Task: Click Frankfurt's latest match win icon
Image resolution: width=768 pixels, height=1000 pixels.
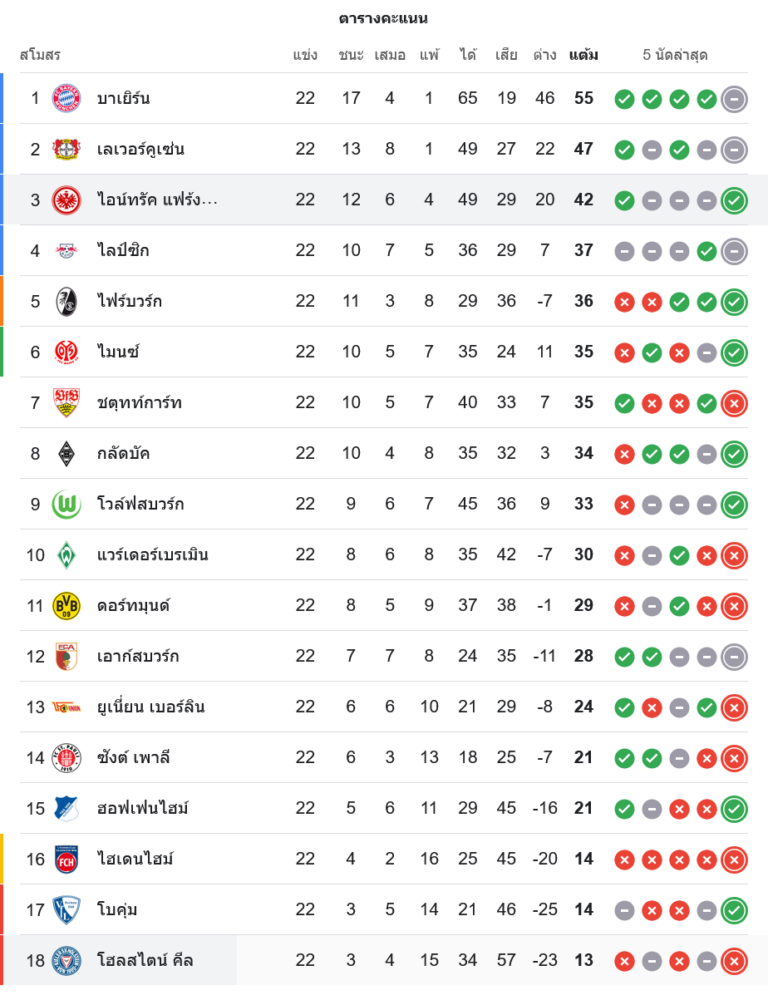Action: 734,200
